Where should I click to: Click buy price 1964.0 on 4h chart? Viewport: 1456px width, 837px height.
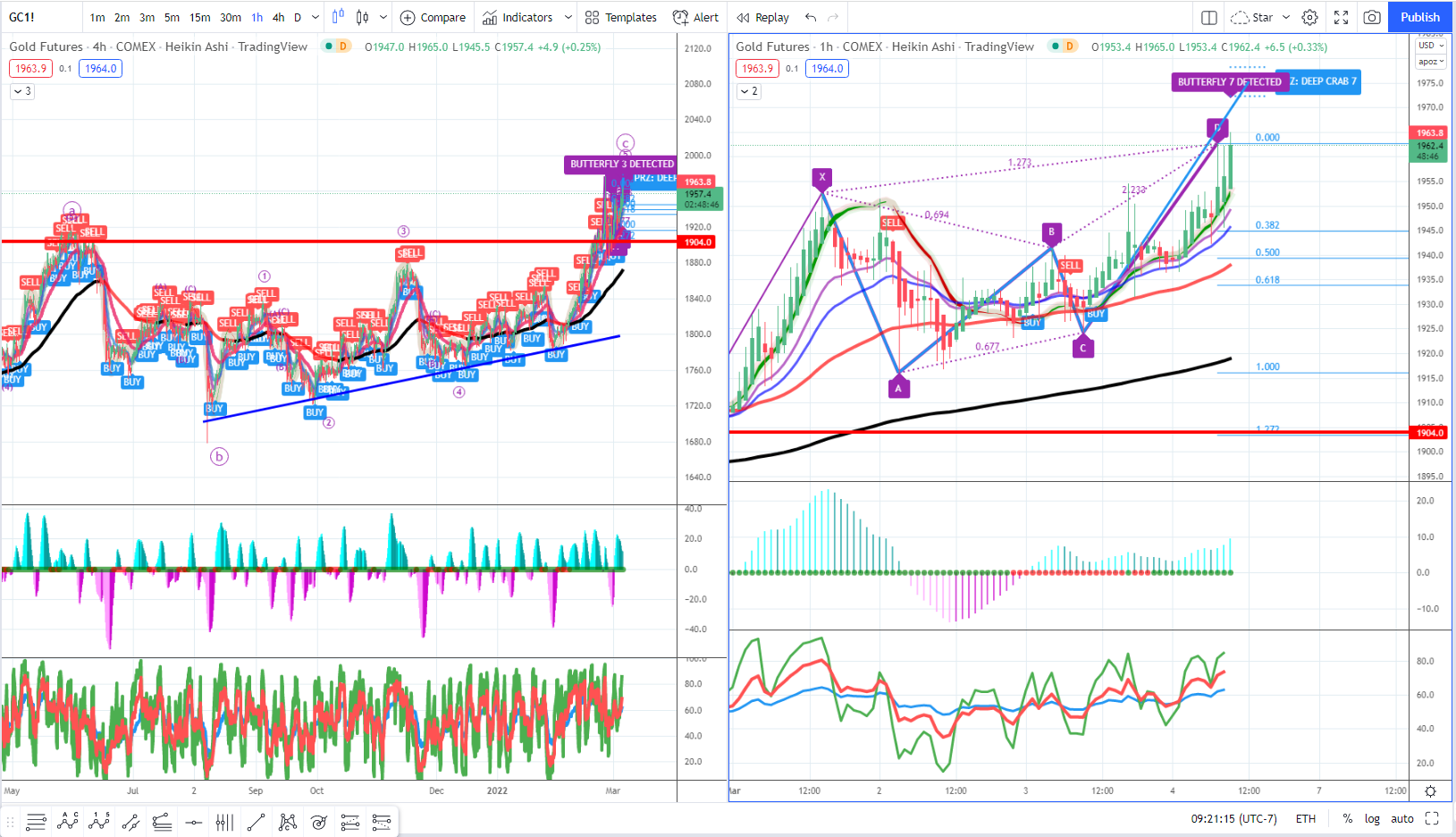(x=101, y=69)
